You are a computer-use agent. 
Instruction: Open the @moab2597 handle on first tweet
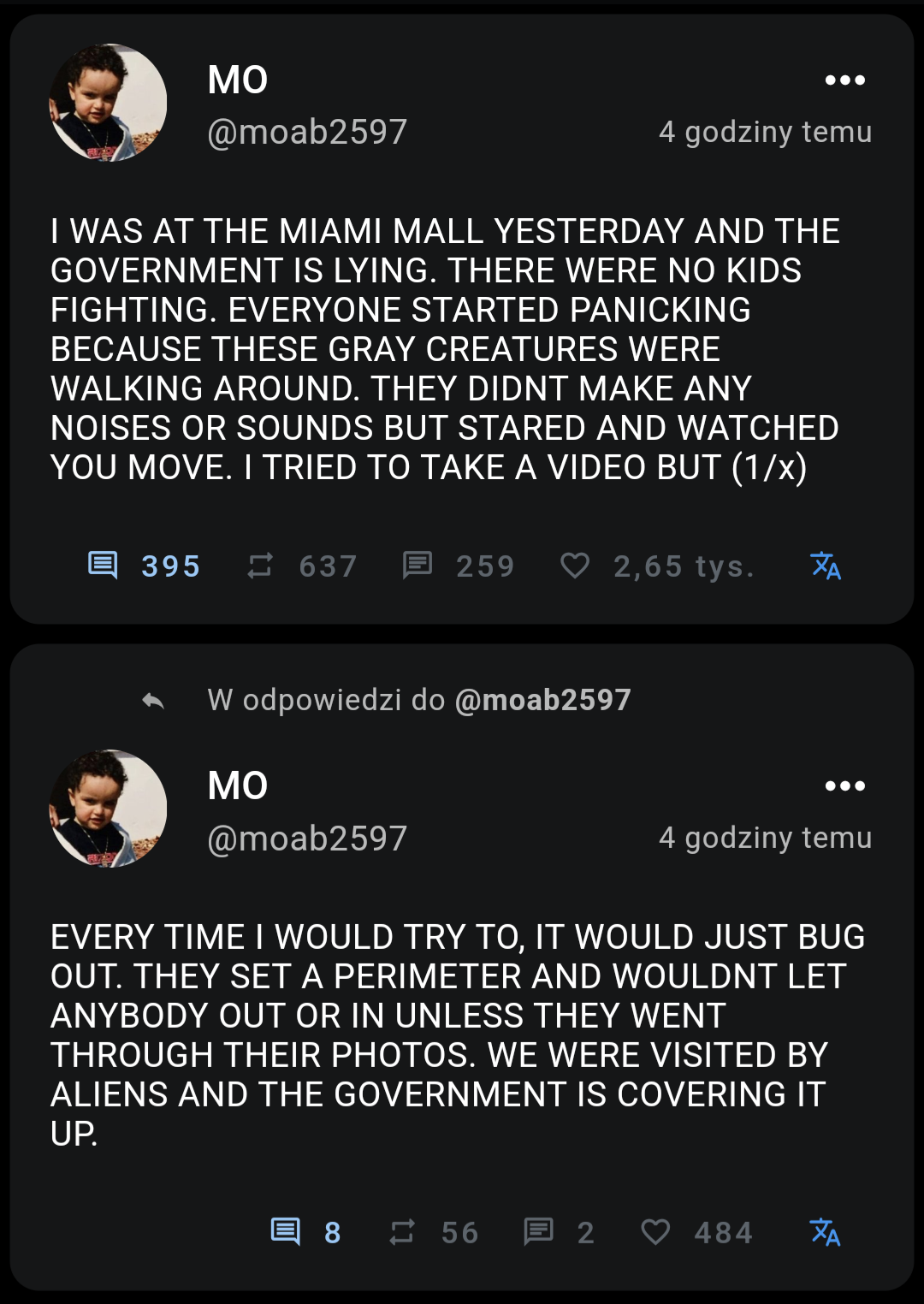pos(307,132)
